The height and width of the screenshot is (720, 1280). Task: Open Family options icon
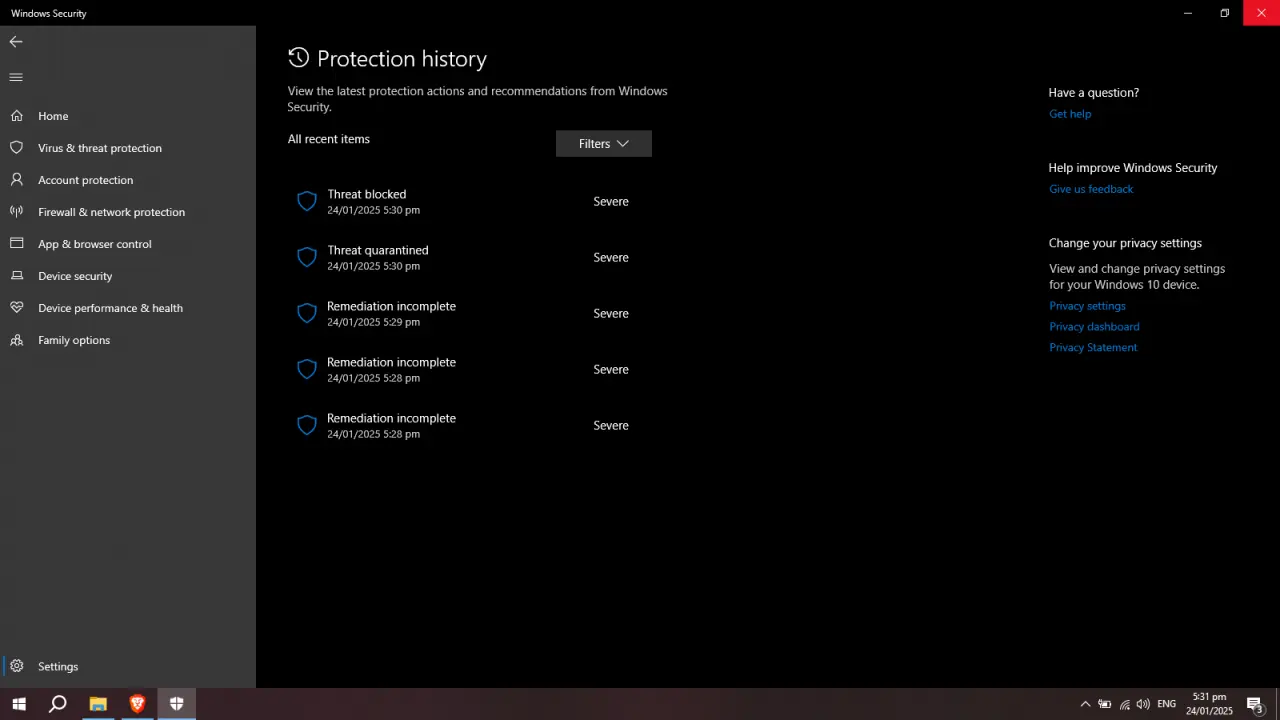point(16,340)
